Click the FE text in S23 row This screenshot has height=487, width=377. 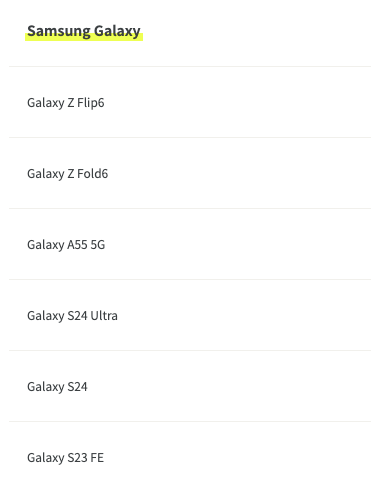point(97,458)
